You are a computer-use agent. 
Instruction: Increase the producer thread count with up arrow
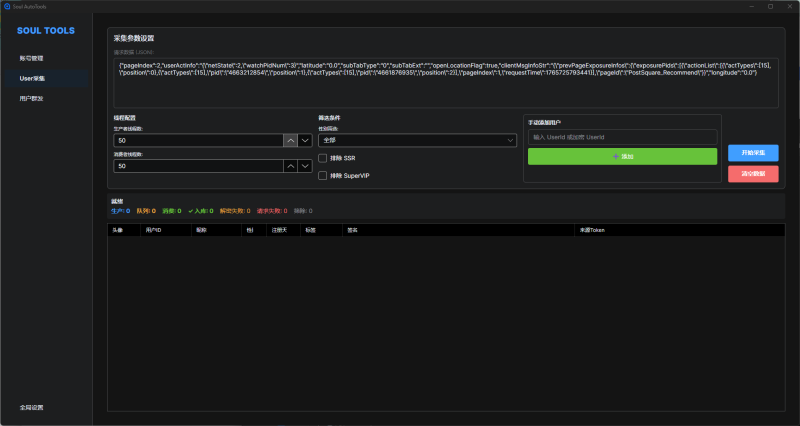pos(291,141)
